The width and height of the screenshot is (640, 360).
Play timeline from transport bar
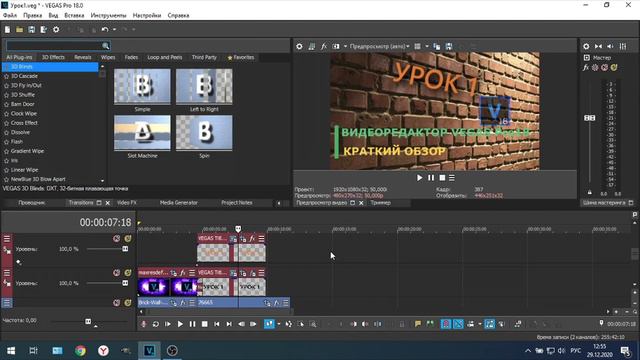[180, 324]
